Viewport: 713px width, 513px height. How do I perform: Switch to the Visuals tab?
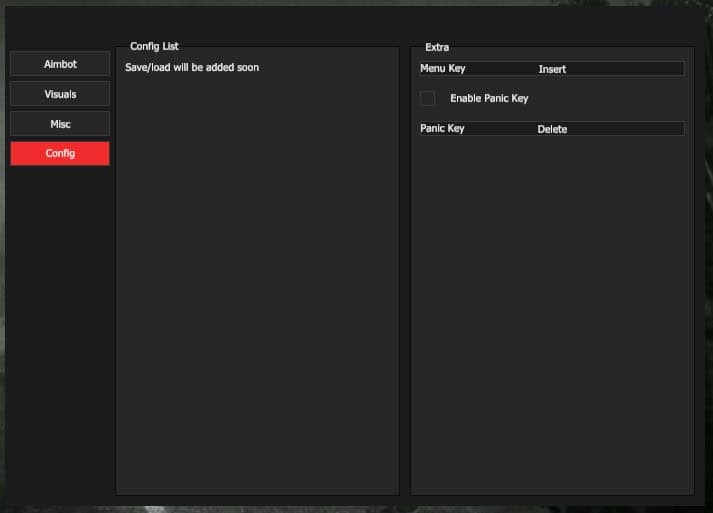[60, 94]
